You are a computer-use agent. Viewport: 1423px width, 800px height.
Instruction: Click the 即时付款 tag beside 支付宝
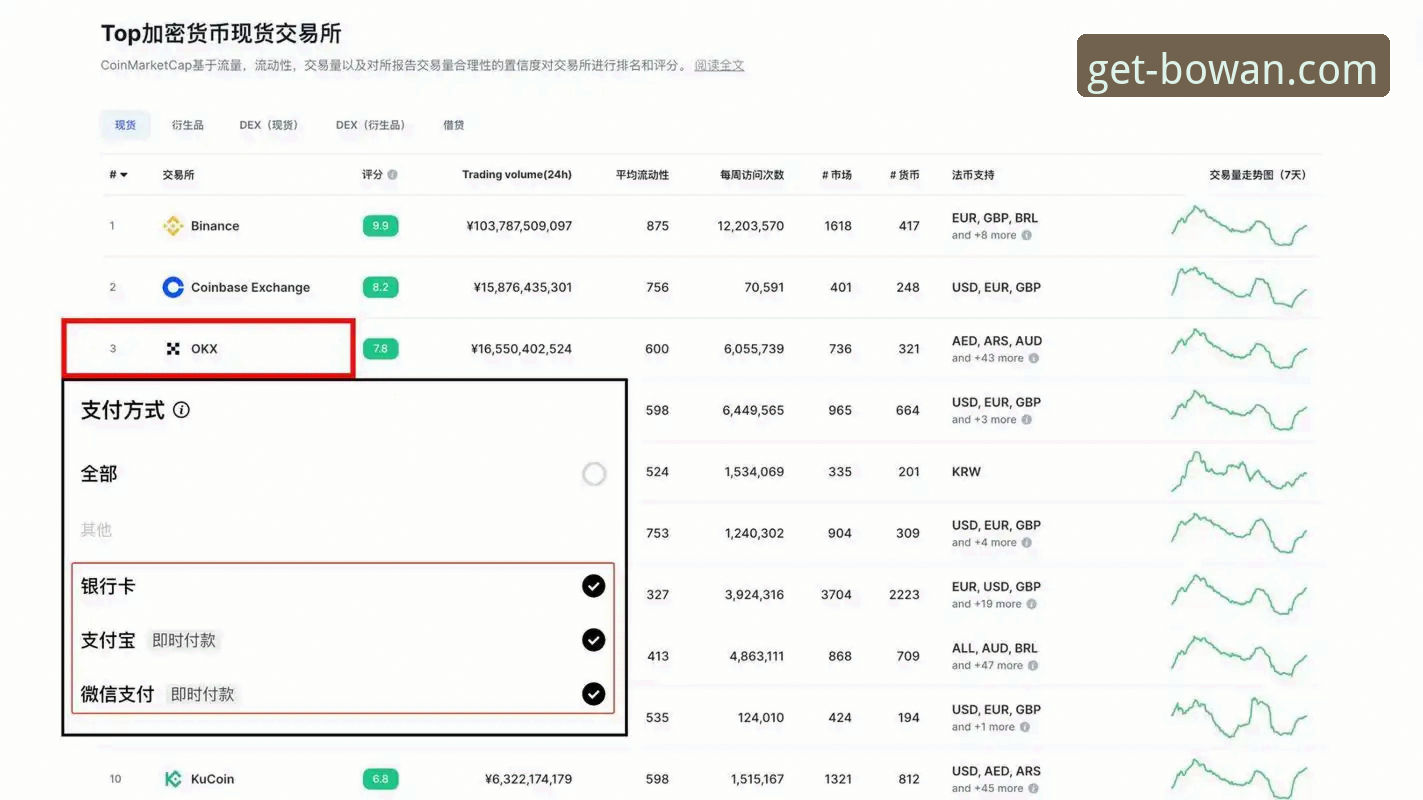pos(184,640)
